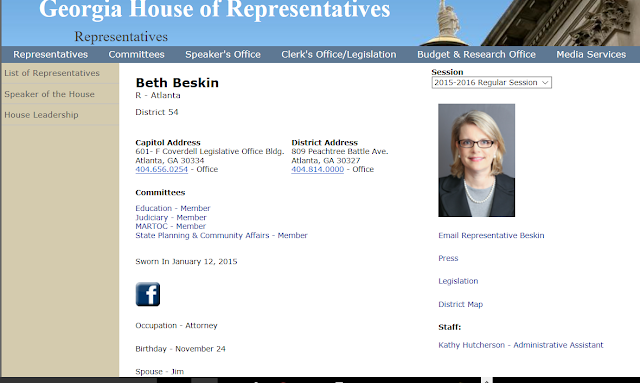Open MARTOC committee link
640x383 pixels.
[x=171, y=226]
